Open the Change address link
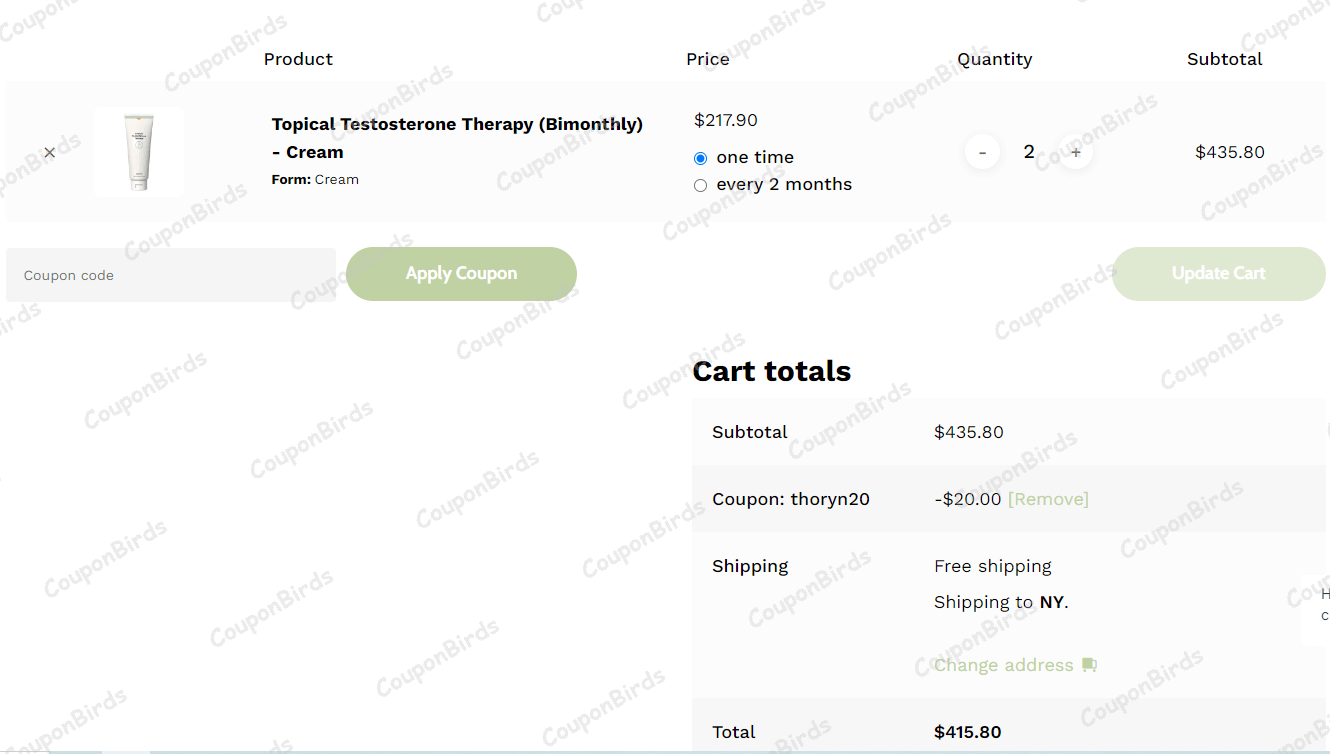Screen dimensions: 1330x754 pyautogui.click(x=1003, y=665)
